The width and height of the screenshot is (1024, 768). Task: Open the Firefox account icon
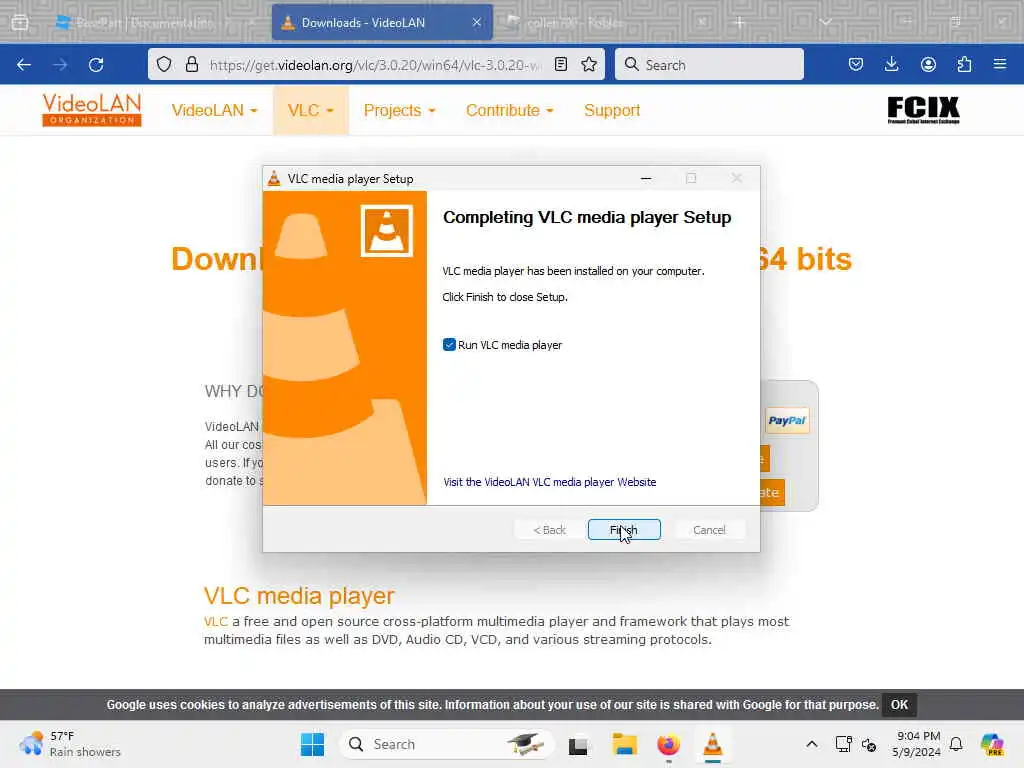(x=928, y=64)
